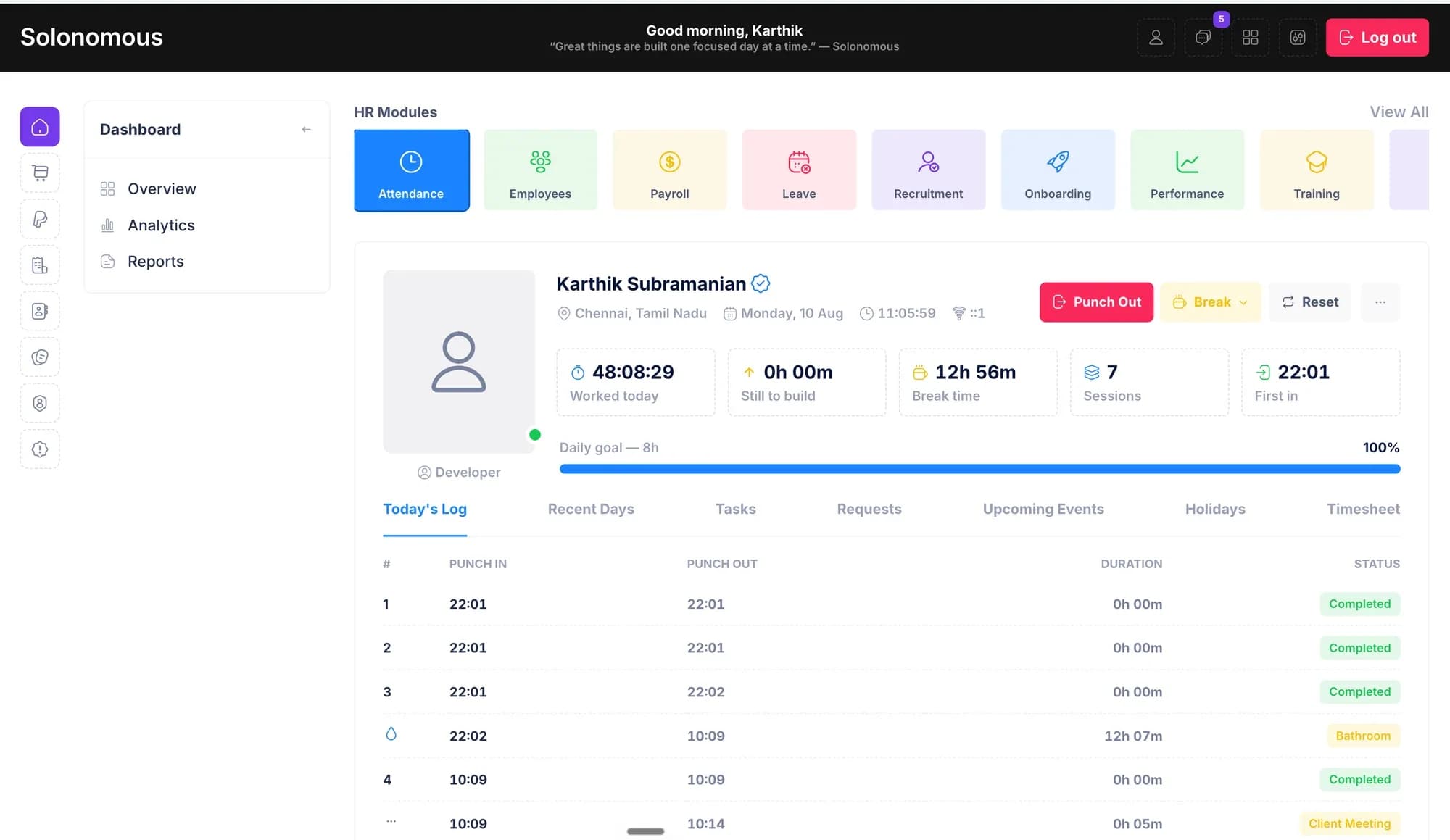Click View All HR modules link
The height and width of the screenshot is (840, 1450).
(x=1399, y=112)
